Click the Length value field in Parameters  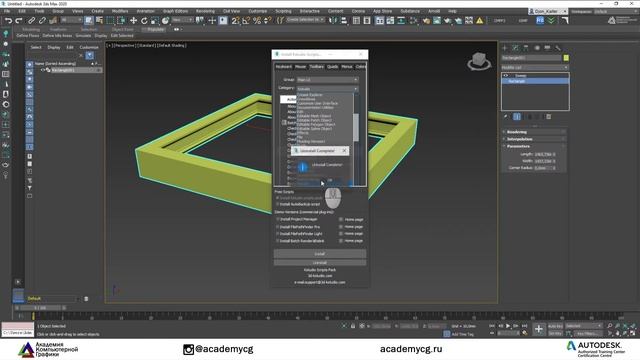pyautogui.click(x=542, y=154)
